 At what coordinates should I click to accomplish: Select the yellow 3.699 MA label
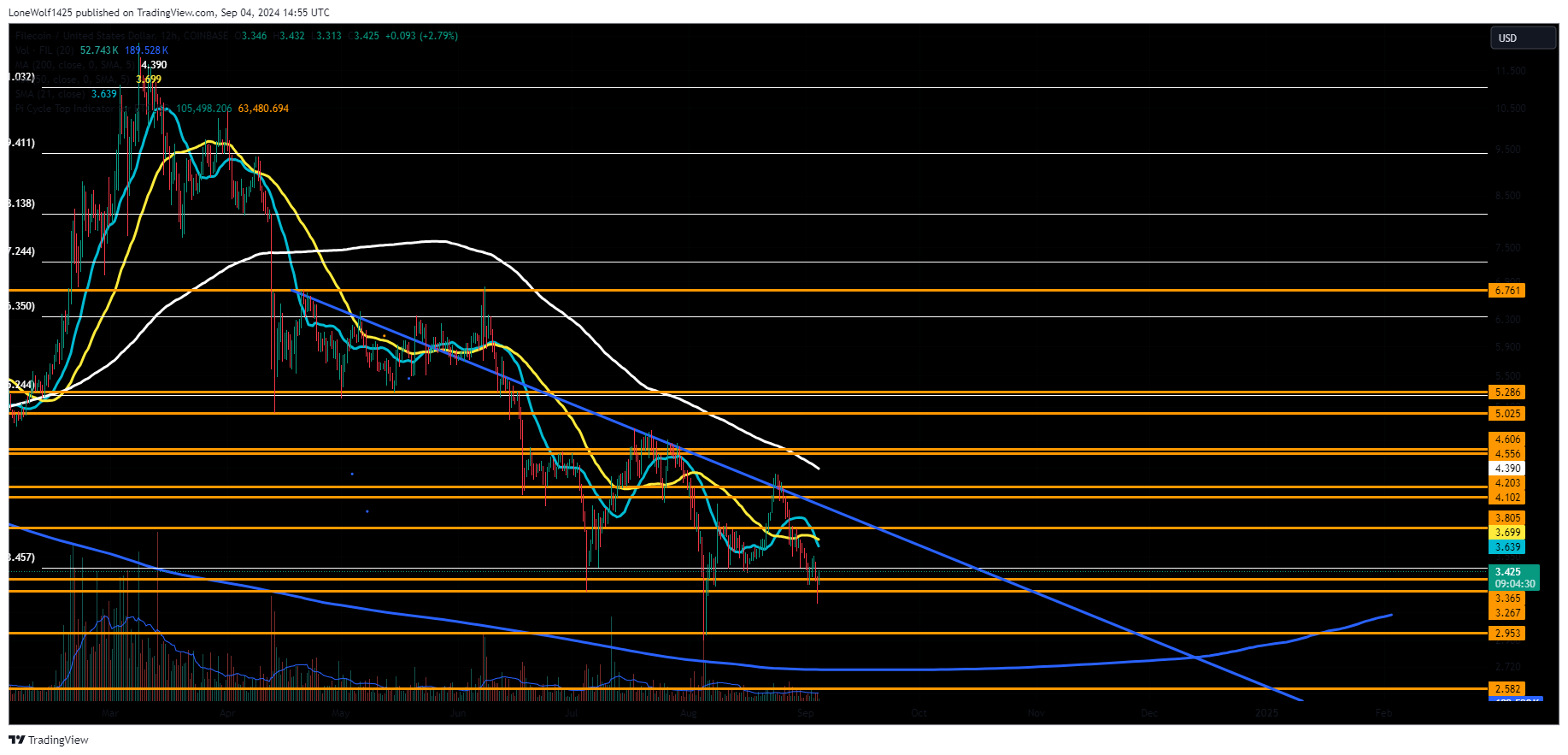tap(1506, 533)
